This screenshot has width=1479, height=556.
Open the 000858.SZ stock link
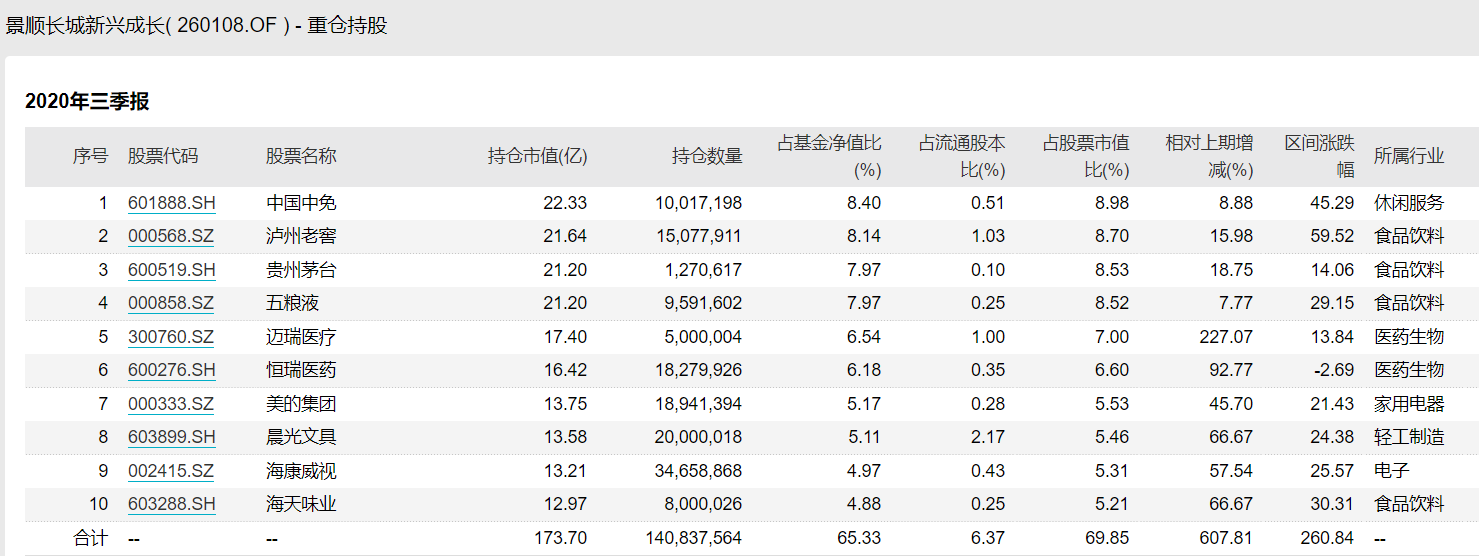(171, 303)
